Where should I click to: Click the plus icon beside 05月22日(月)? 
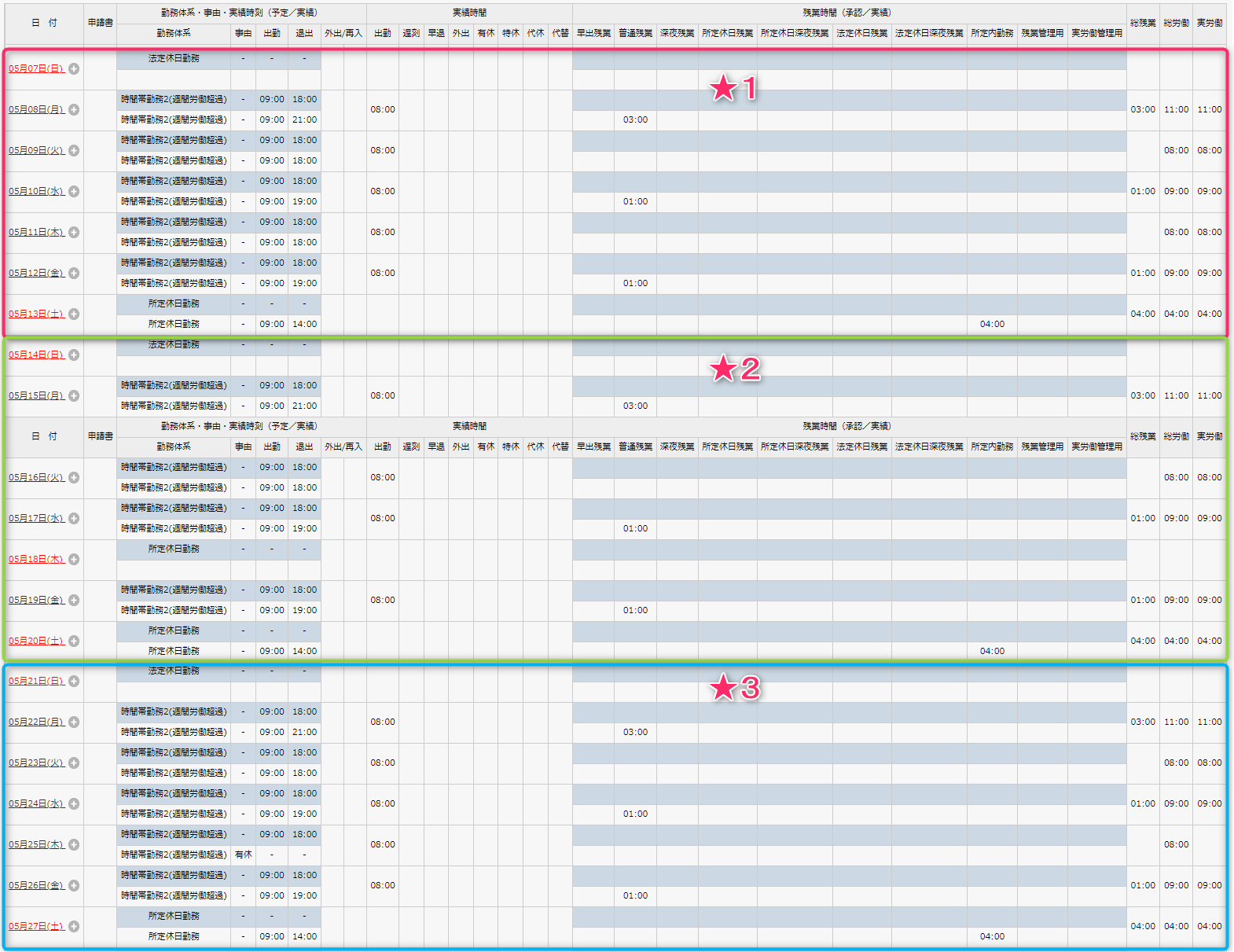(74, 722)
